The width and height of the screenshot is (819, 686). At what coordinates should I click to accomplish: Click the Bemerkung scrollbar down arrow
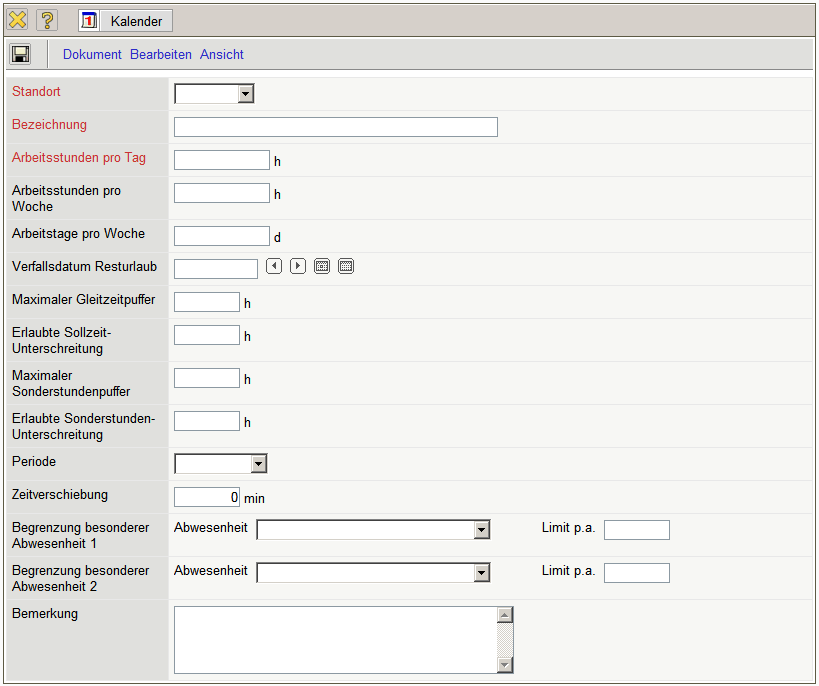click(505, 665)
